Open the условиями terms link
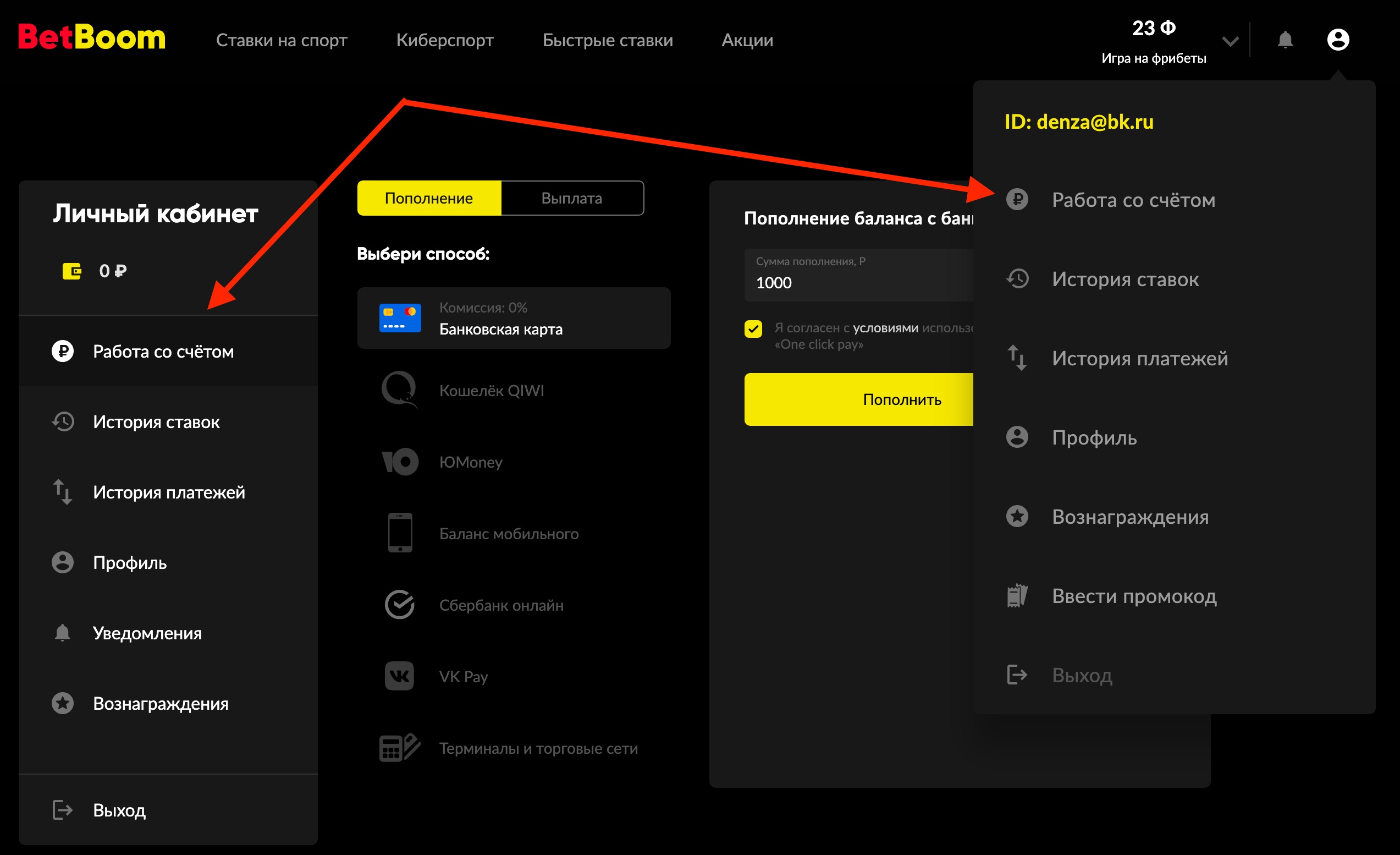Viewport: 1400px width, 855px height. coord(885,327)
